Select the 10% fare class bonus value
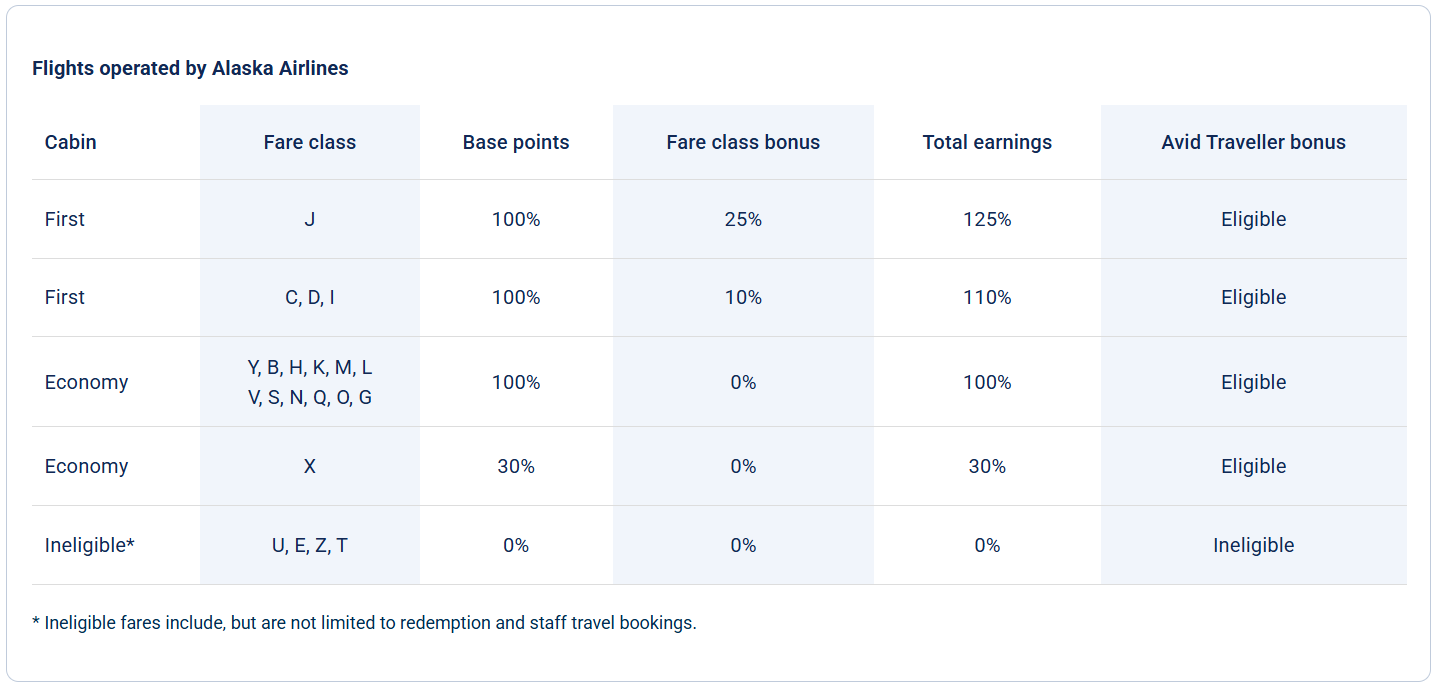This screenshot has height=686, width=1435. 743,297
